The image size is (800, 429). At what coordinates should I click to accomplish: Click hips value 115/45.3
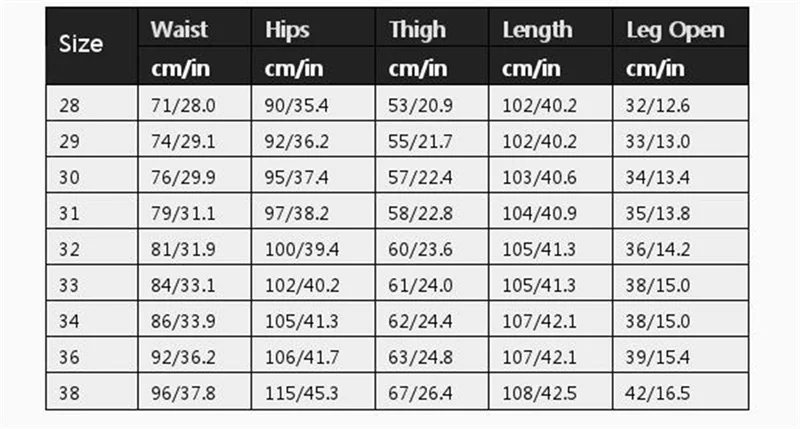(x=302, y=393)
